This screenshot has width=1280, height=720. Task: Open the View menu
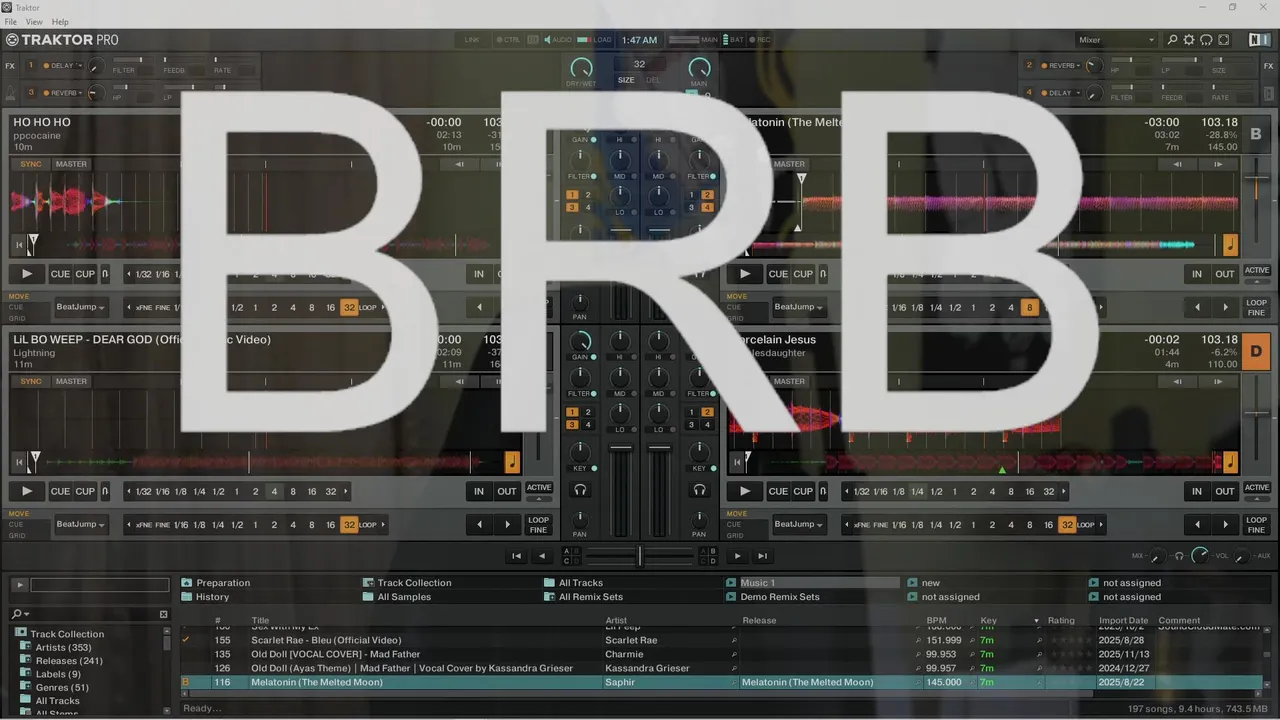point(34,22)
